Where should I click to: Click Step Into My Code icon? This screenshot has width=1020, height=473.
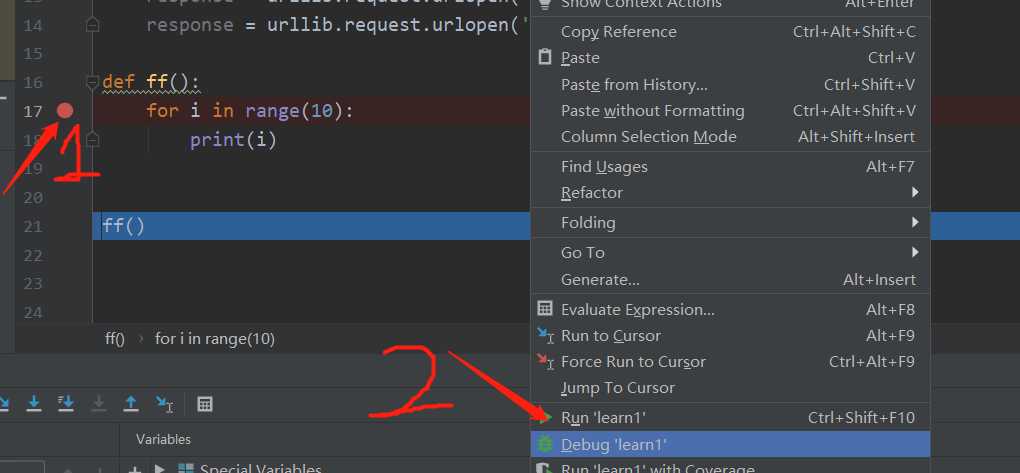tap(66, 404)
